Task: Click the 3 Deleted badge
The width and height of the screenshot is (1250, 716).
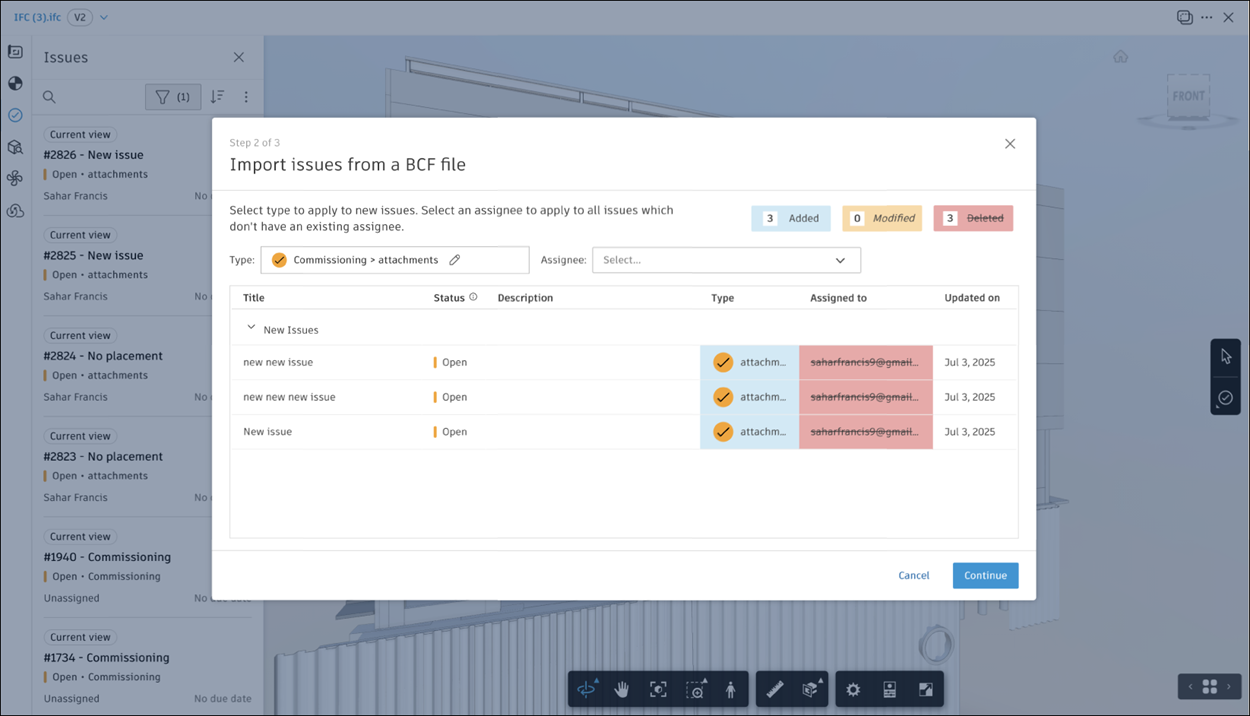Action: 973,218
